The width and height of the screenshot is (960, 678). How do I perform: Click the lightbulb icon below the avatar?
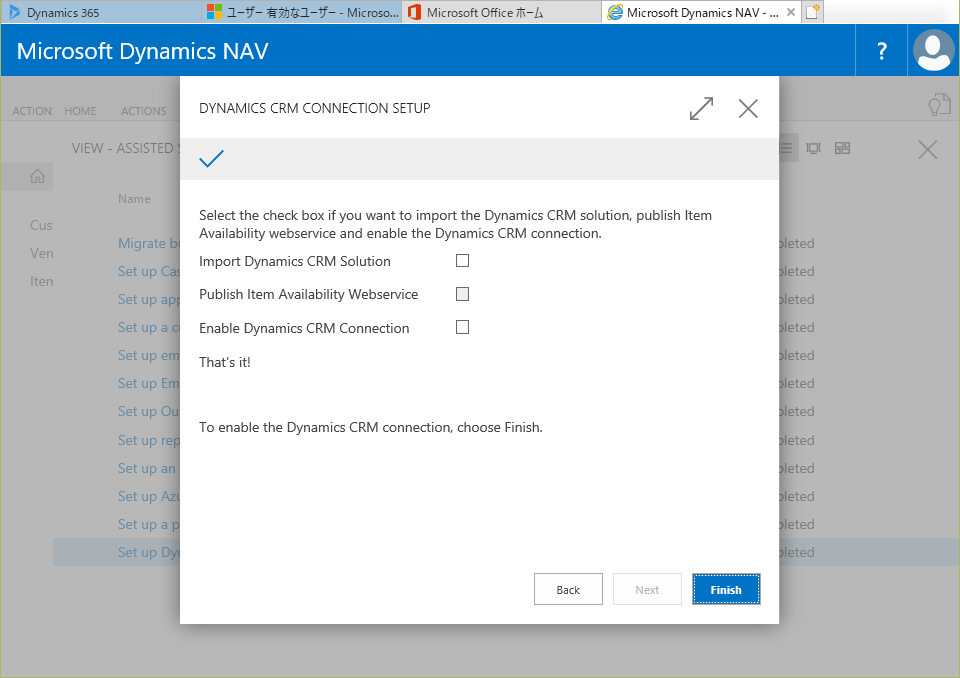pyautogui.click(x=937, y=105)
